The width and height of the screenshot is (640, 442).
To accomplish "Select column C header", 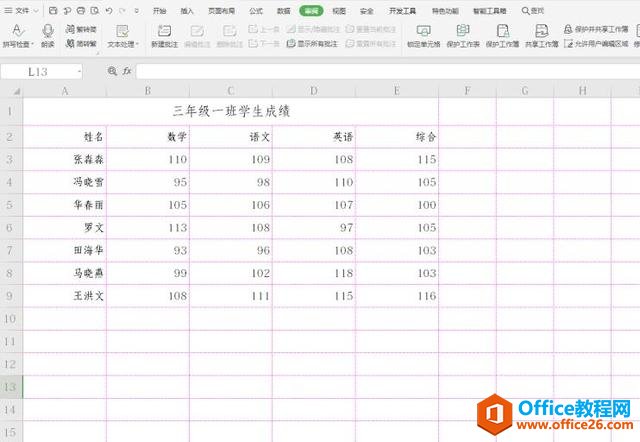I will pos(231,91).
